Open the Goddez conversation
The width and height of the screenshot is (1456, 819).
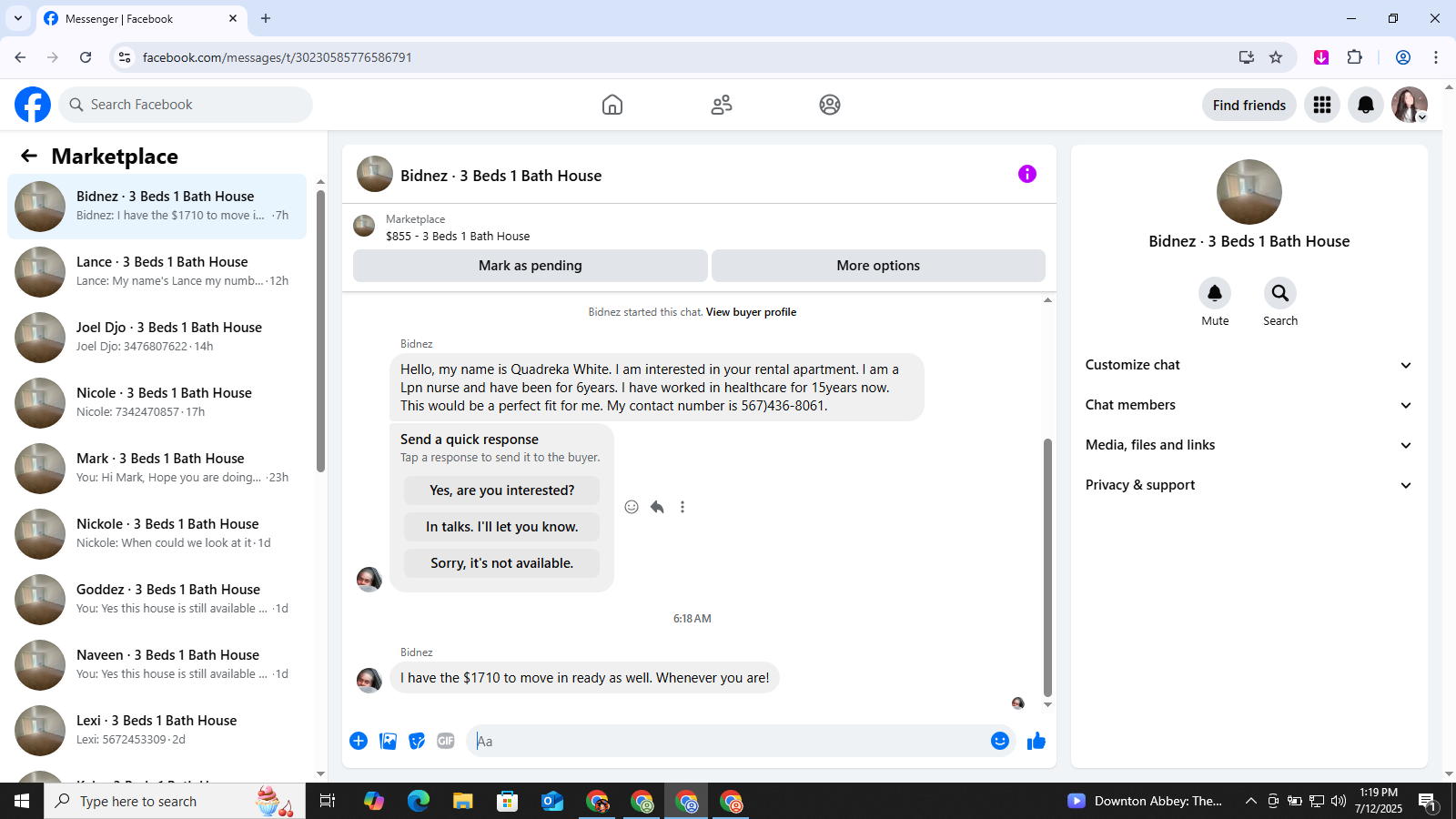click(157, 600)
